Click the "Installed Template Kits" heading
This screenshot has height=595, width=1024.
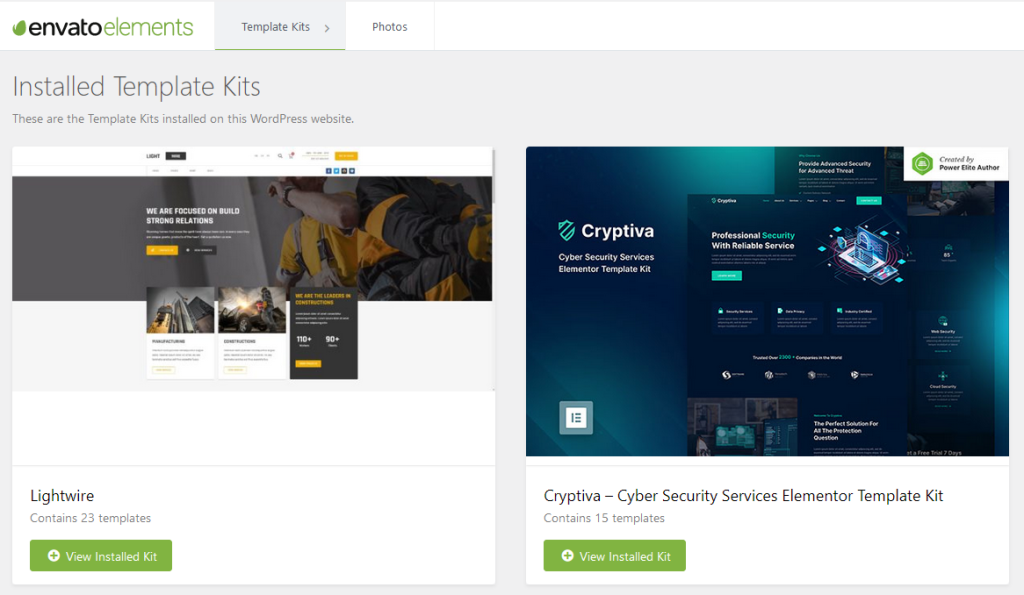coord(136,86)
